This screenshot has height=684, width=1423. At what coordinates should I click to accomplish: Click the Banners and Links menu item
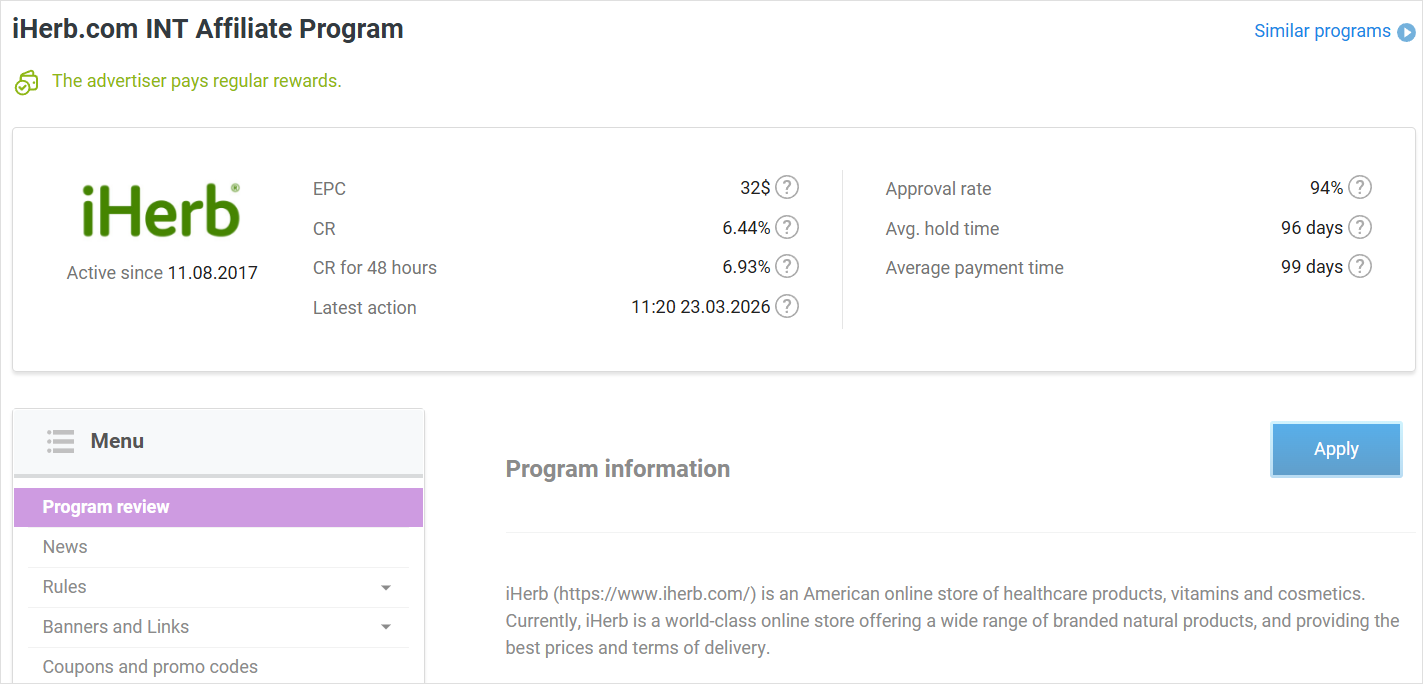[x=116, y=627]
